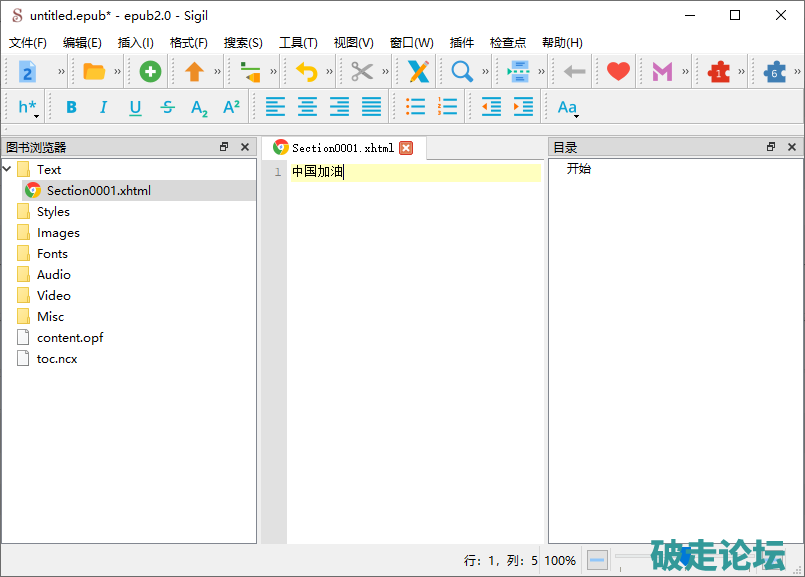This screenshot has width=805, height=577.
Task: Apply Italic formatting from the toolbar
Action: pyautogui.click(x=103, y=107)
